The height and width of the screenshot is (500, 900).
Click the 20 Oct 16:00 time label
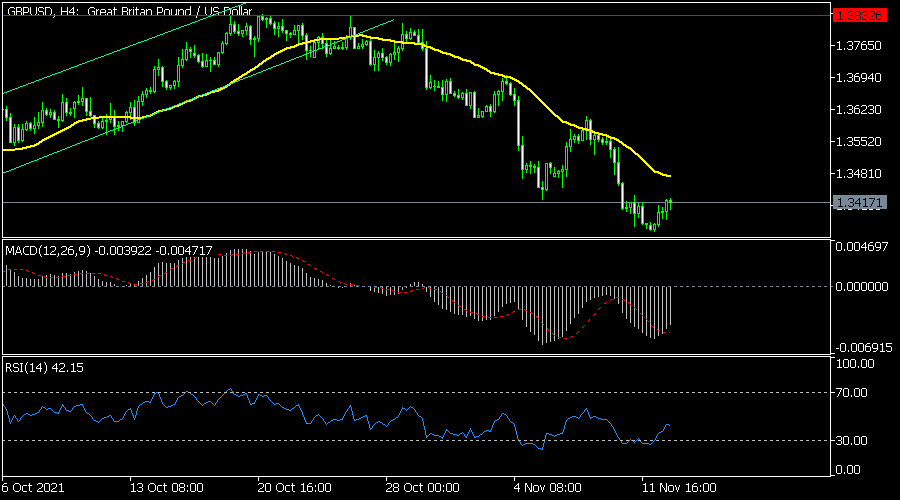click(294, 488)
